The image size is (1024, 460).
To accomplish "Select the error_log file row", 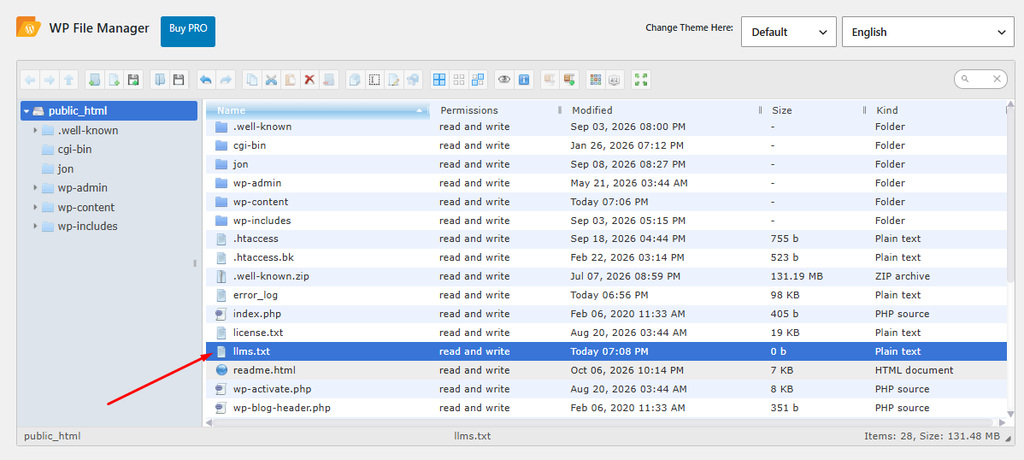I will pyautogui.click(x=606, y=295).
